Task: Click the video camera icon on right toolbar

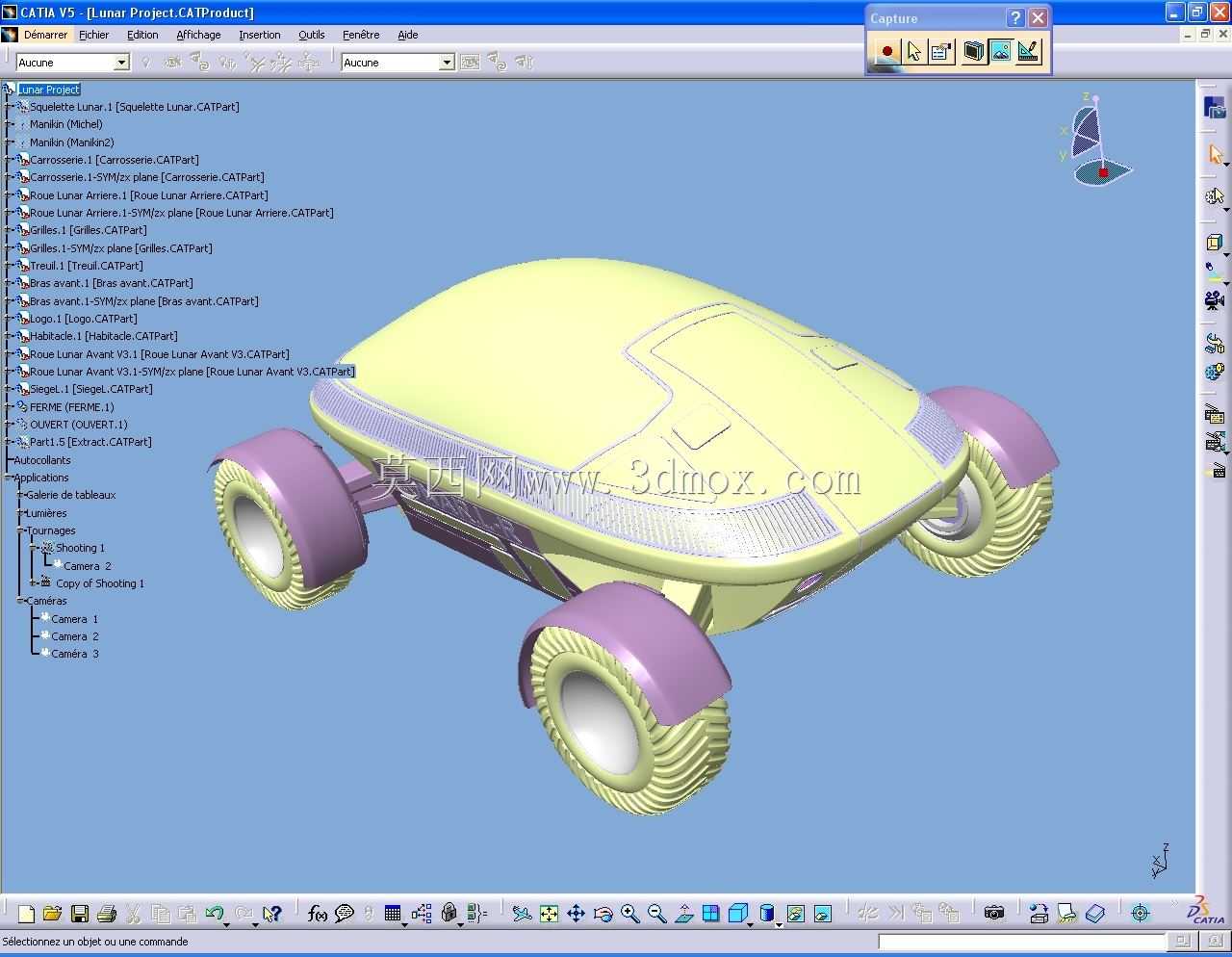Action: [1215, 300]
